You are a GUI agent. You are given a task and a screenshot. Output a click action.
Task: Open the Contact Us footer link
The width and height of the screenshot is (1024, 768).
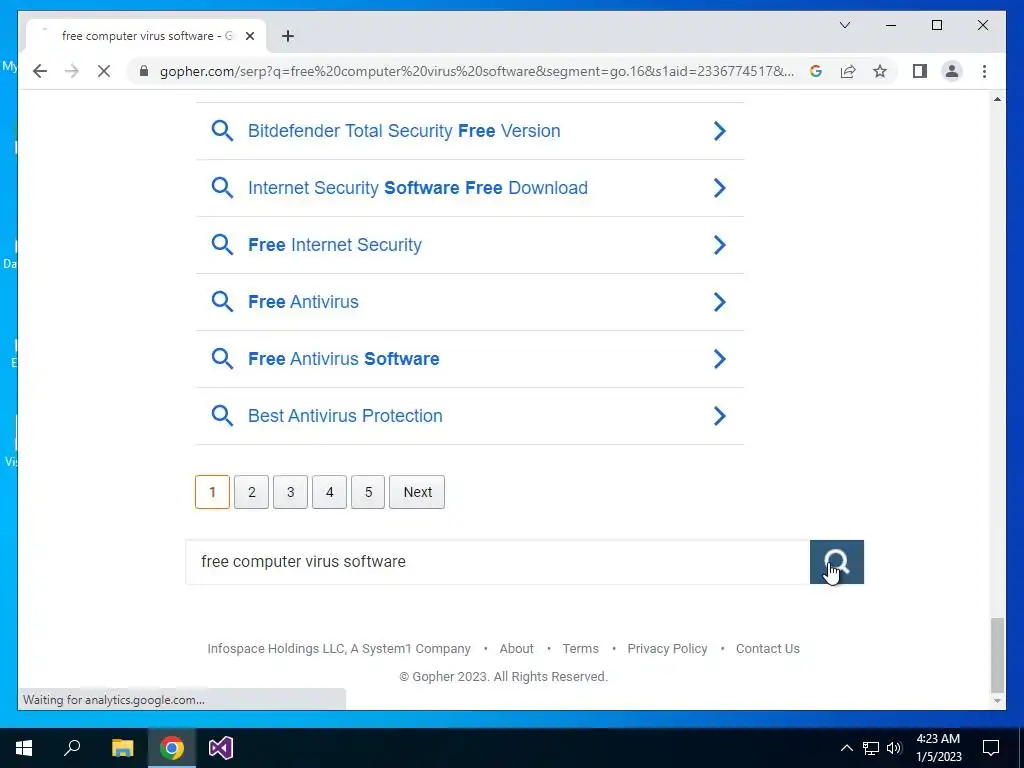[768, 648]
